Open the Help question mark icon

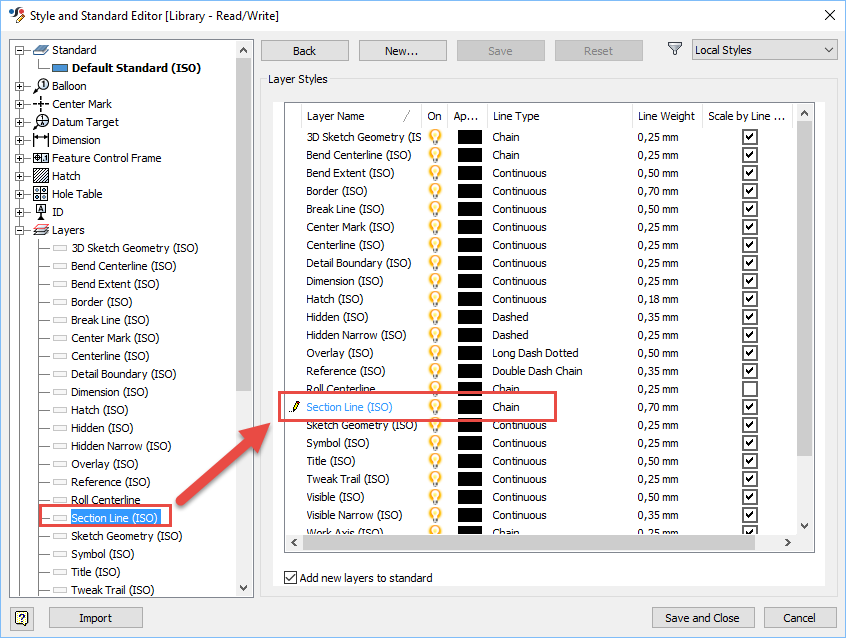point(21,618)
